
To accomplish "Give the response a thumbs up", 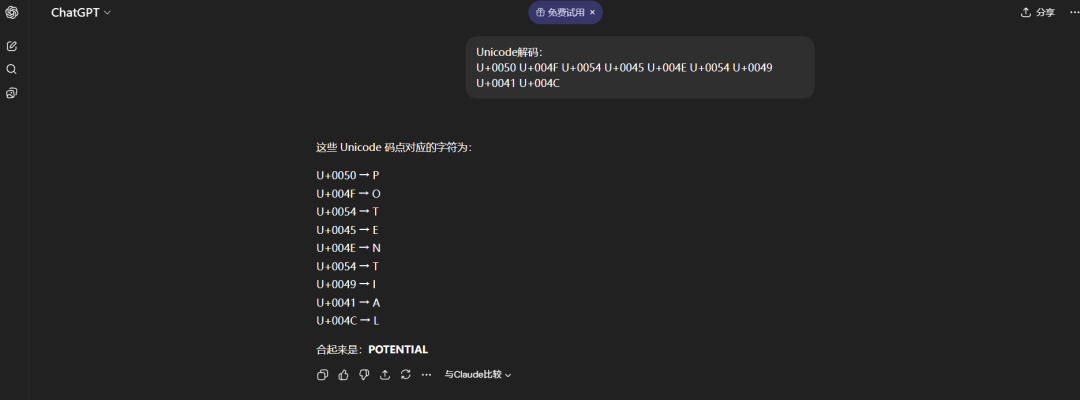I will [343, 375].
